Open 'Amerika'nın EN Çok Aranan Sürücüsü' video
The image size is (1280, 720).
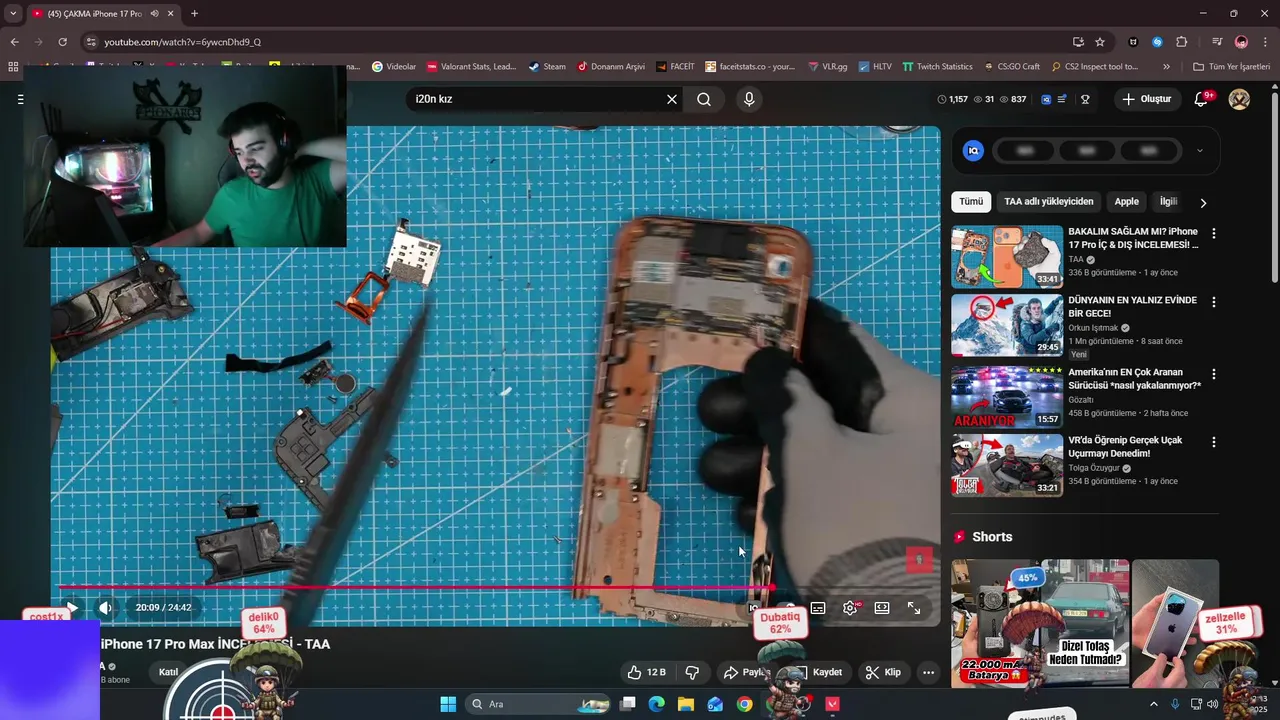[1135, 378]
